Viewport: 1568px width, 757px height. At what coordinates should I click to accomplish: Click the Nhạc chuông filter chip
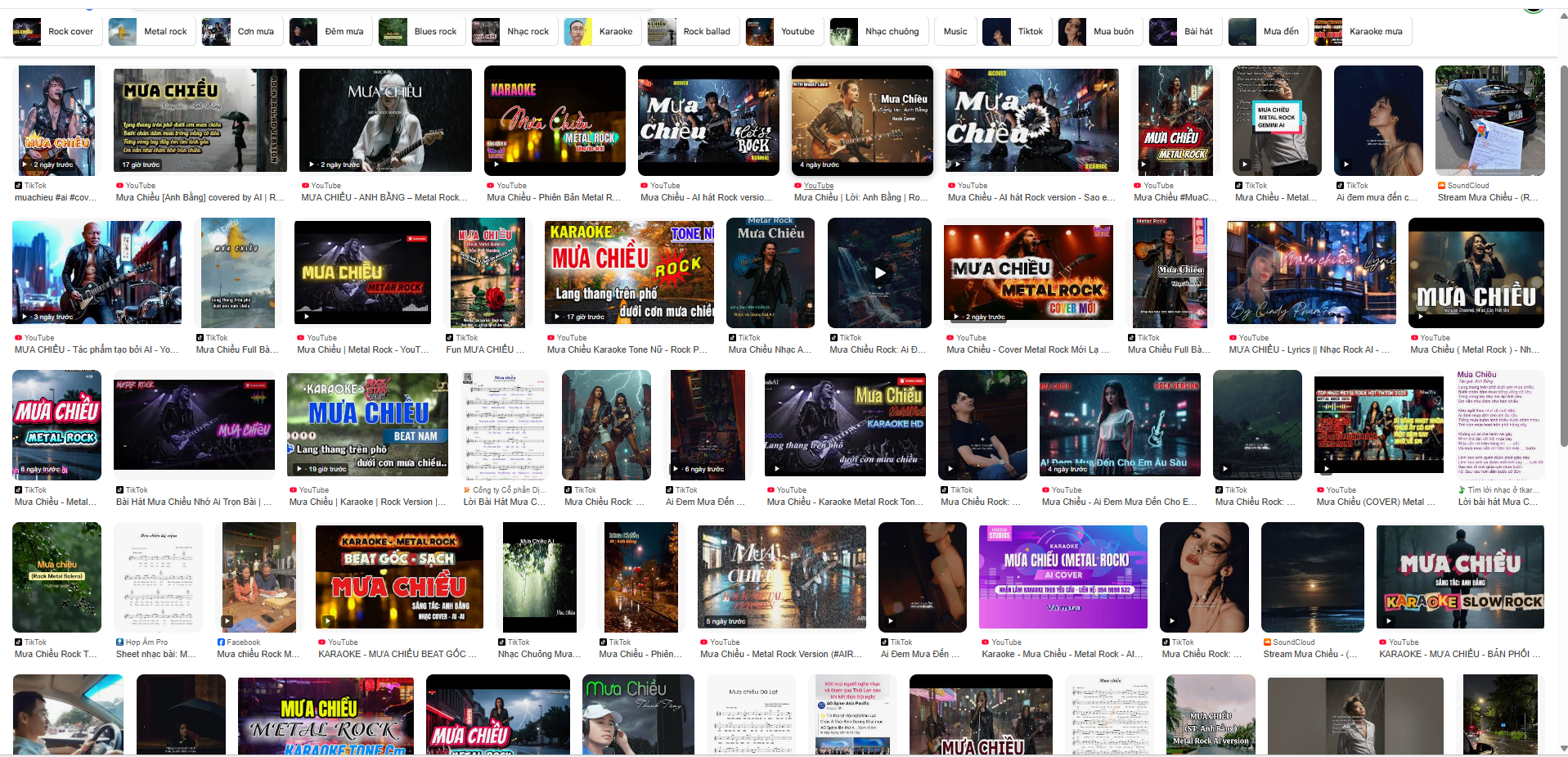[878, 32]
